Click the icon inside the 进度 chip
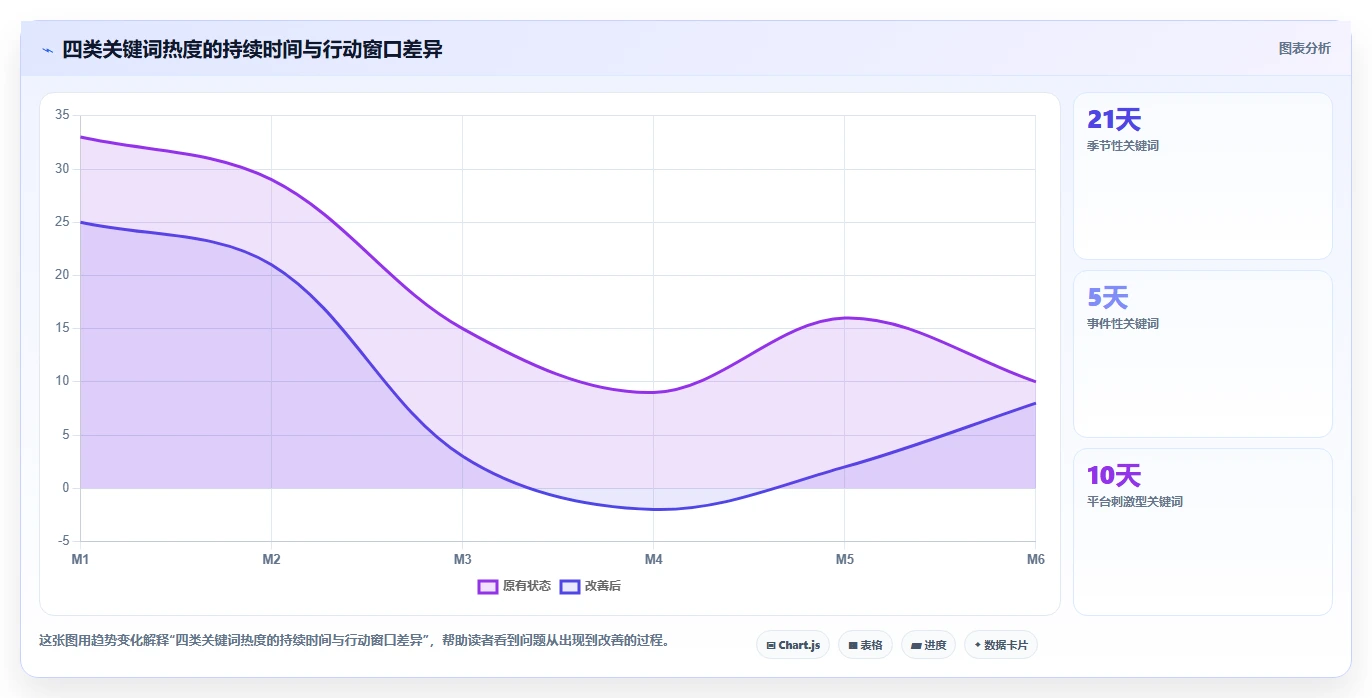Viewport: 1372px width, 698px height. pyautogui.click(x=916, y=646)
